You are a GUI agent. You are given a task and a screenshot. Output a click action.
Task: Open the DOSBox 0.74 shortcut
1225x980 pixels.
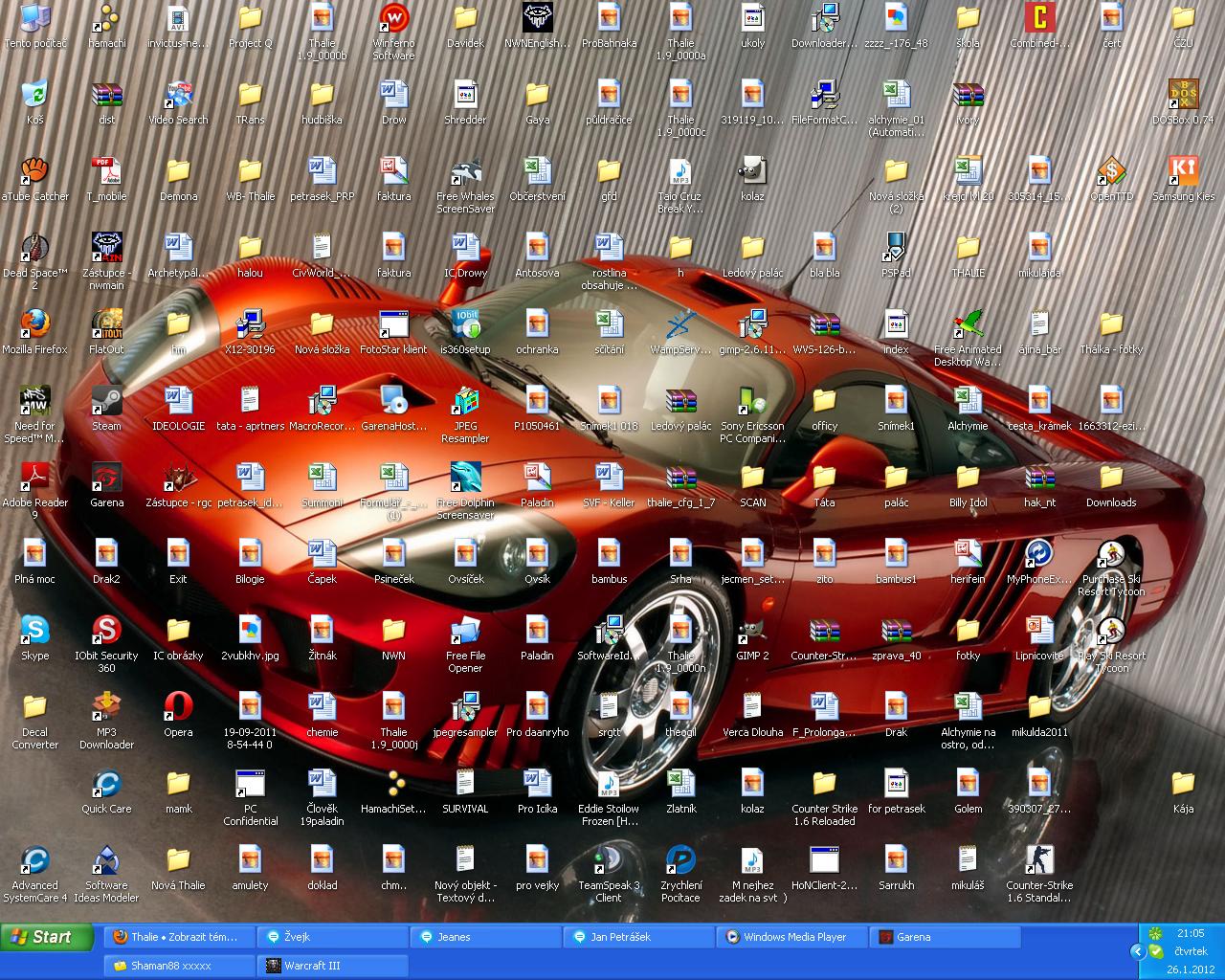point(1183,96)
